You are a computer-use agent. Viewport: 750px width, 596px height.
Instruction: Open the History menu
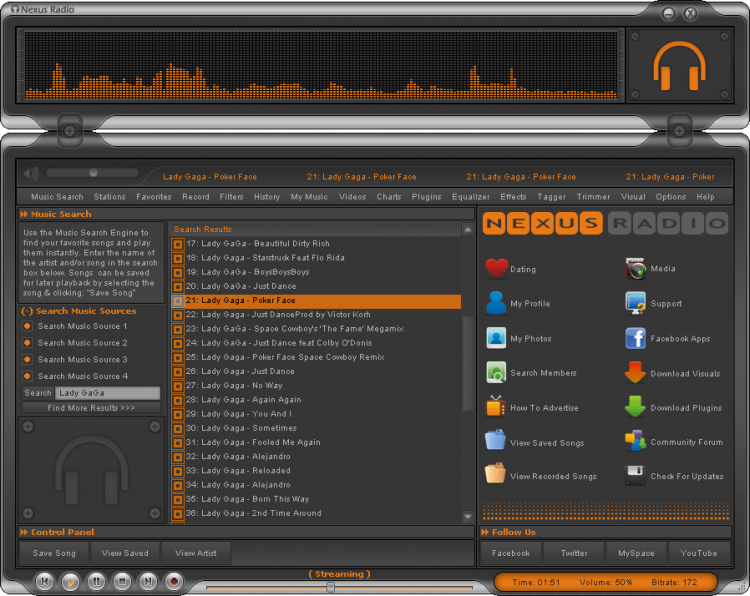267,197
